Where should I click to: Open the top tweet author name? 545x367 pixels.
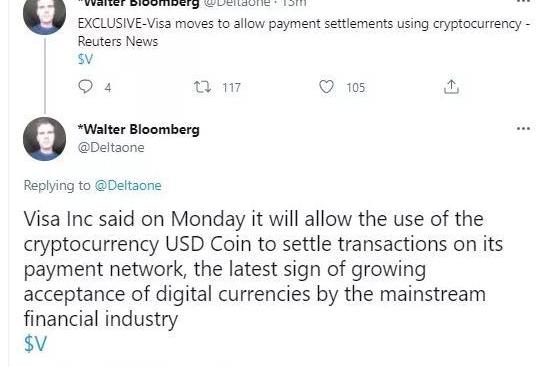click(139, 3)
